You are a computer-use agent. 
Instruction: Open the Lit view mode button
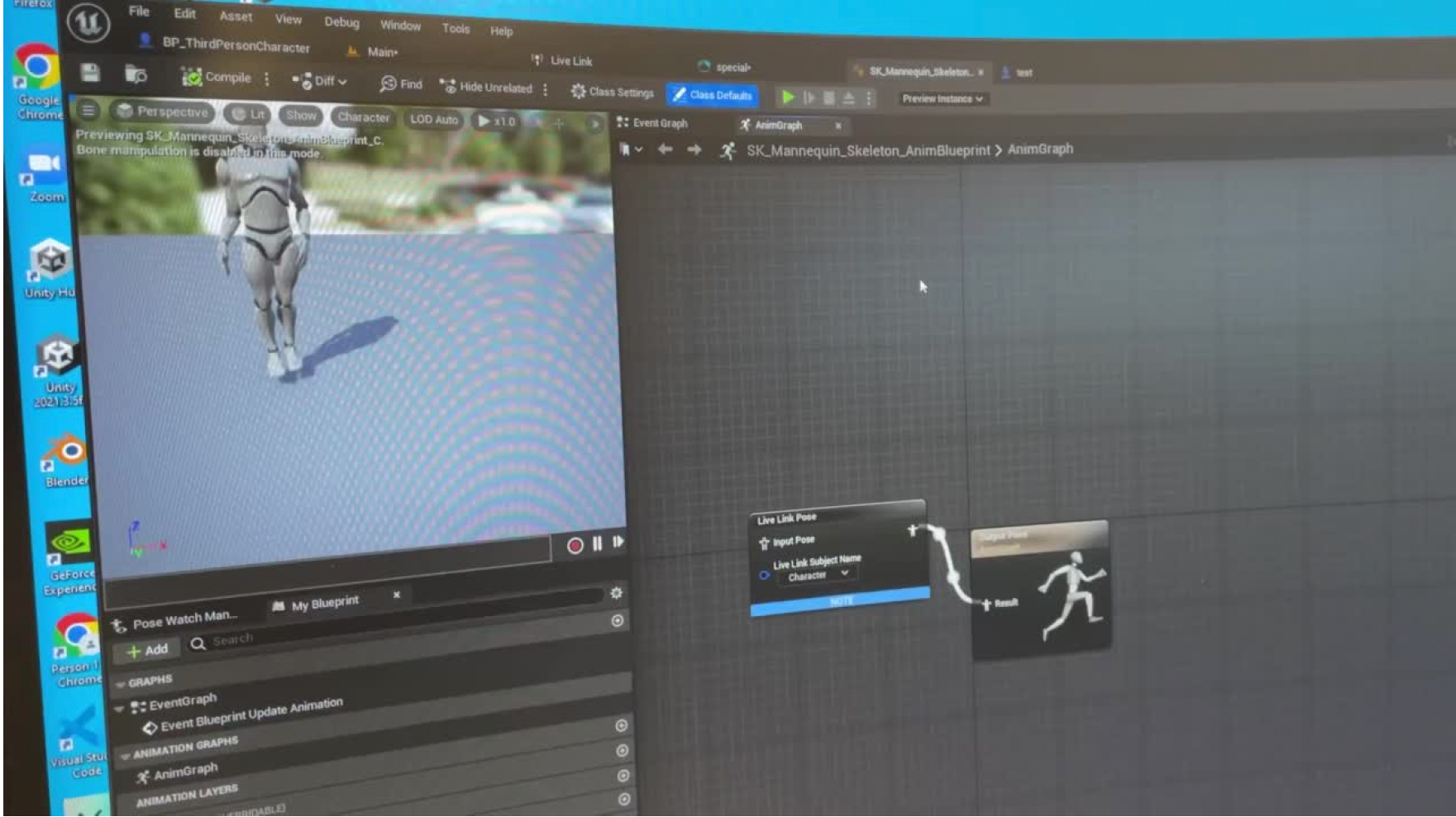[249, 114]
